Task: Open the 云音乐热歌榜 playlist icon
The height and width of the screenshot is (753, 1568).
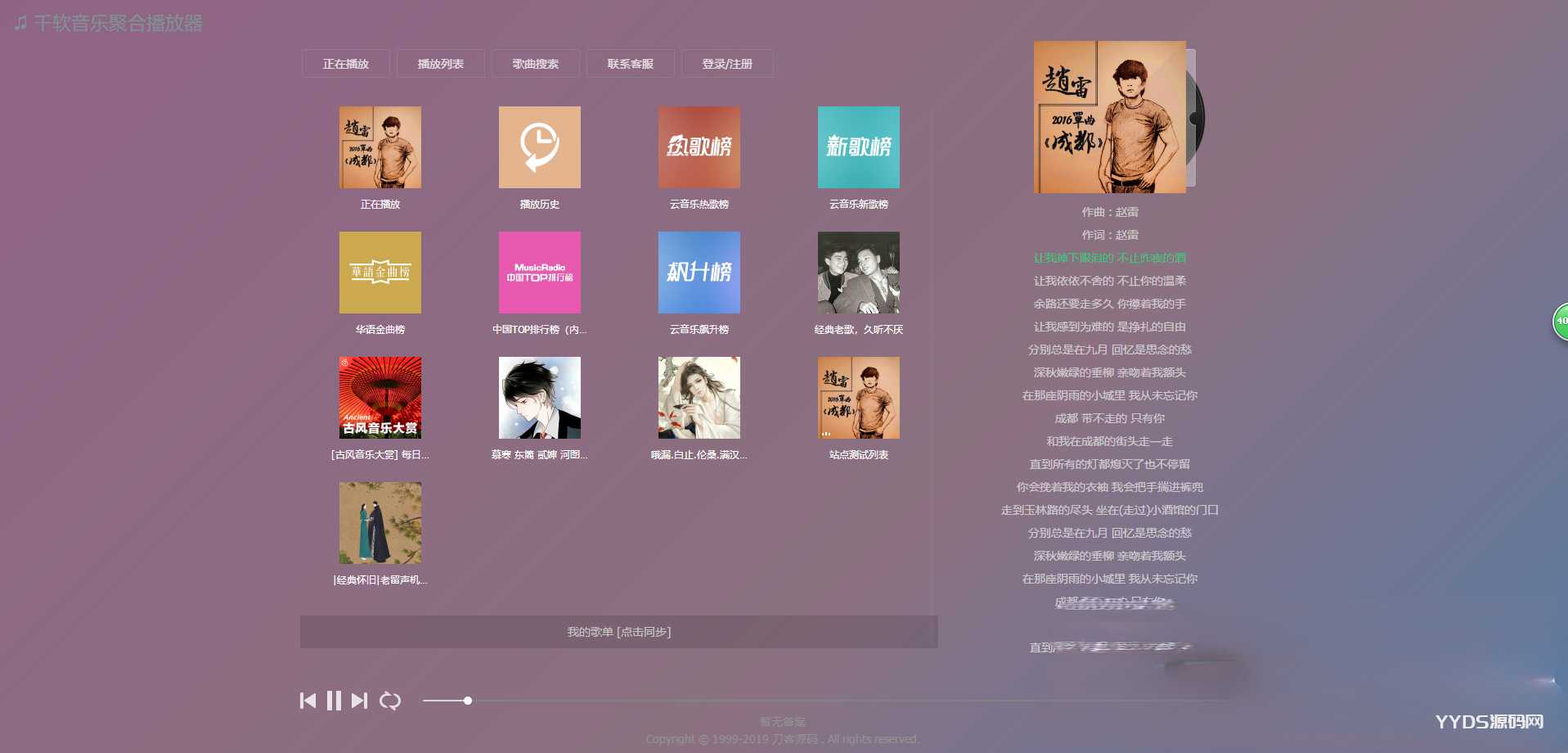Action: pos(699,147)
